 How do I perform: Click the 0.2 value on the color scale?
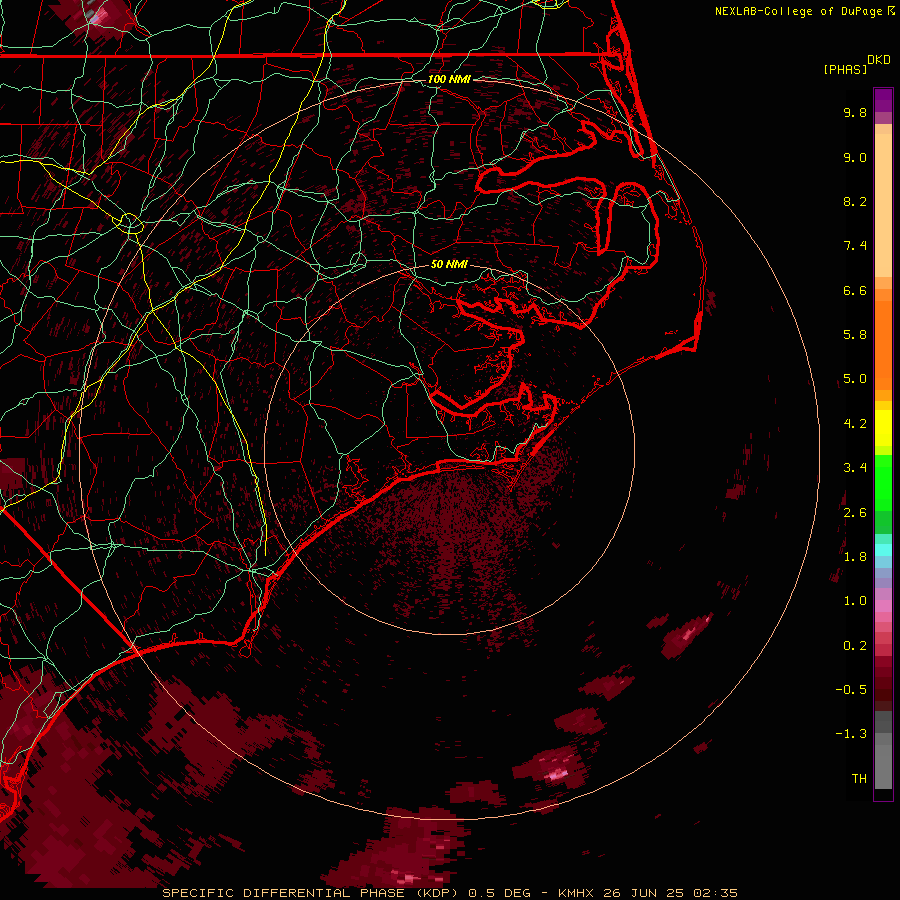tap(855, 646)
